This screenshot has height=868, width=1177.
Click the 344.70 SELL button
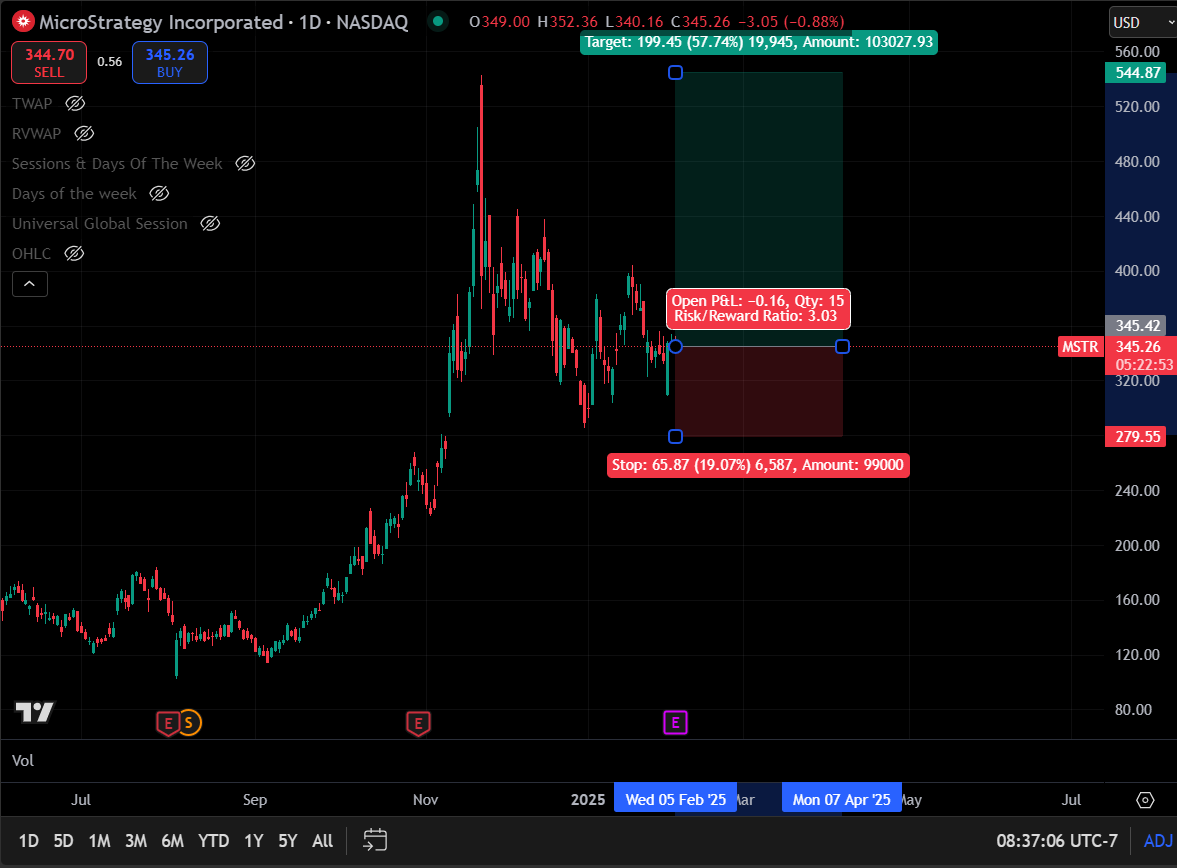coord(49,62)
